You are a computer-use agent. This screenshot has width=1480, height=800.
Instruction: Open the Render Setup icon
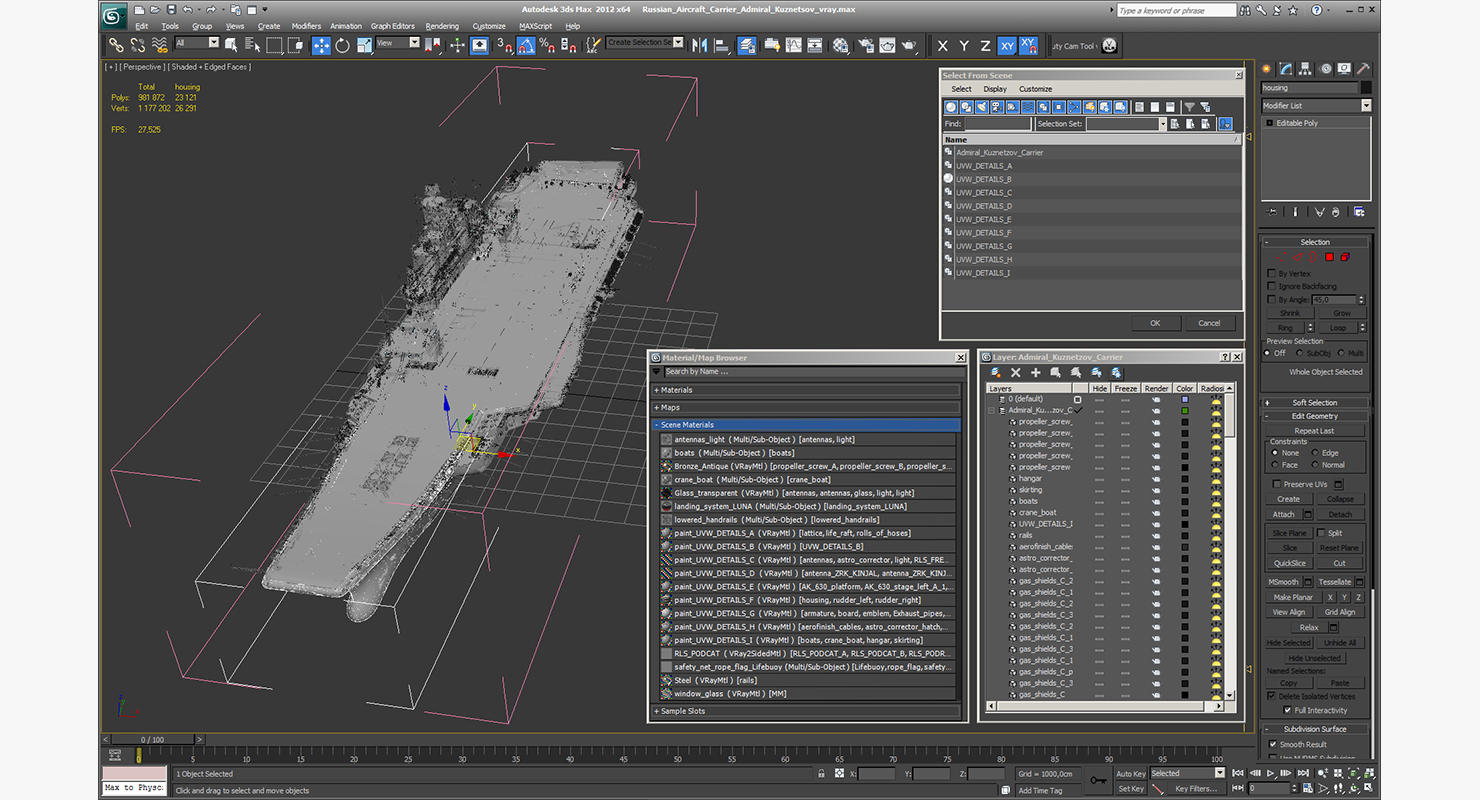tap(865, 45)
